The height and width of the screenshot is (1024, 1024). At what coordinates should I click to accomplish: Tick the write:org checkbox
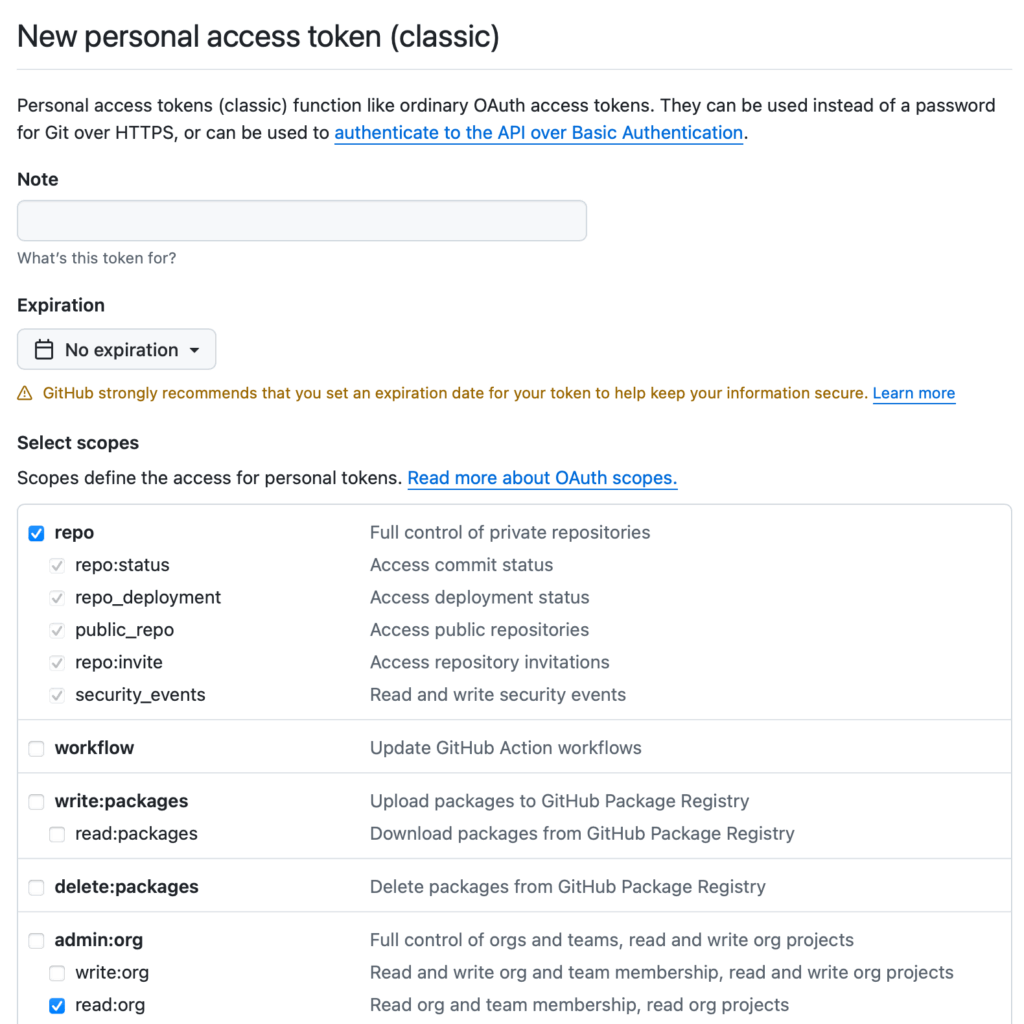click(x=57, y=973)
